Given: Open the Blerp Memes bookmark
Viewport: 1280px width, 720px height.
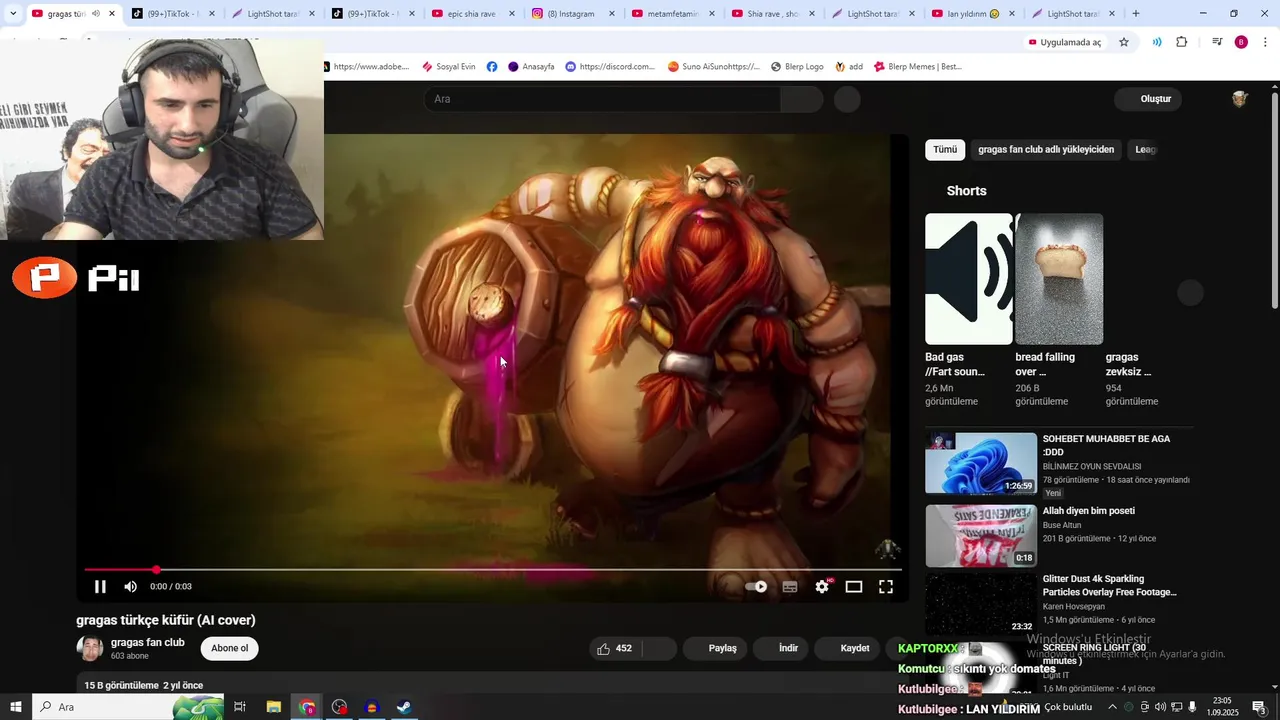Looking at the screenshot, I should [918, 67].
